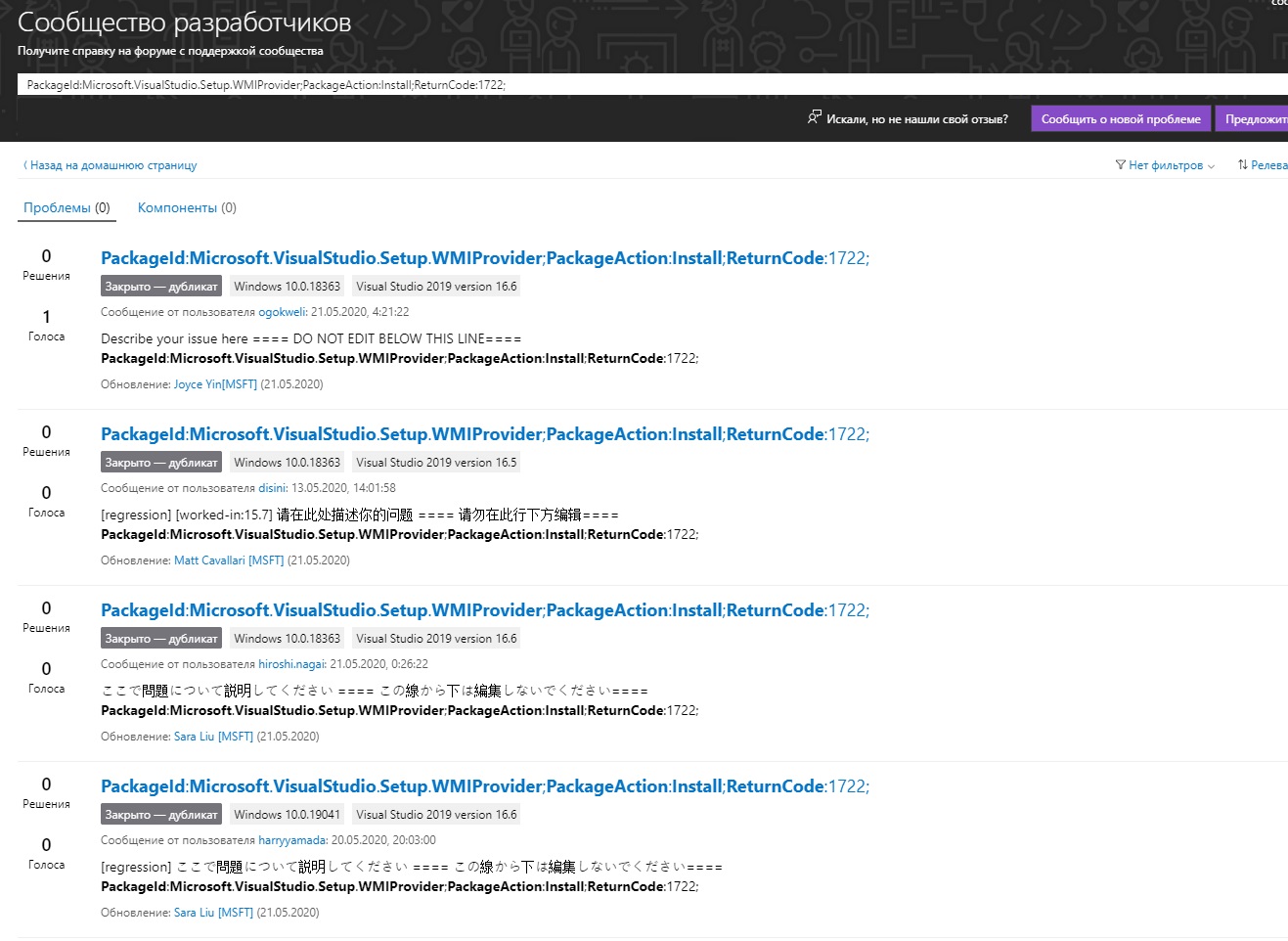This screenshot has height=941, width=1288.
Task: Click the partially visible 'Предложить' button
Action: pyautogui.click(x=1252, y=119)
